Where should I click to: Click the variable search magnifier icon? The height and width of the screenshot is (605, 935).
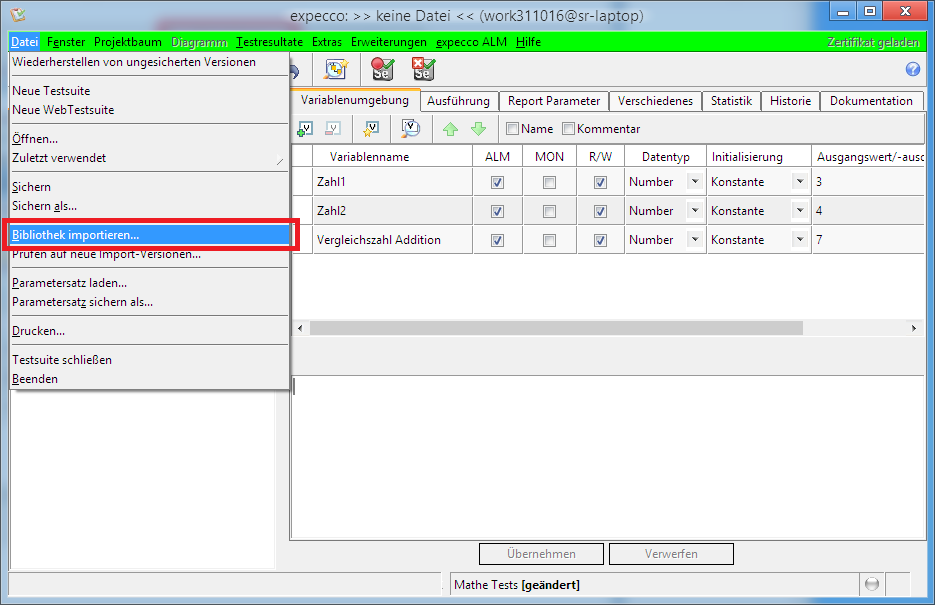(x=410, y=129)
